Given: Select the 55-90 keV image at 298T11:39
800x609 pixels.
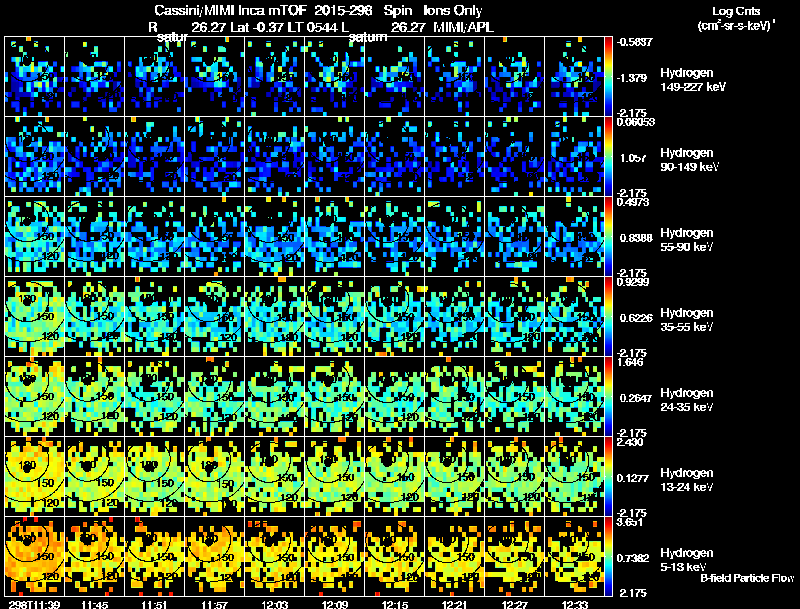Looking at the screenshot, I should point(35,236).
